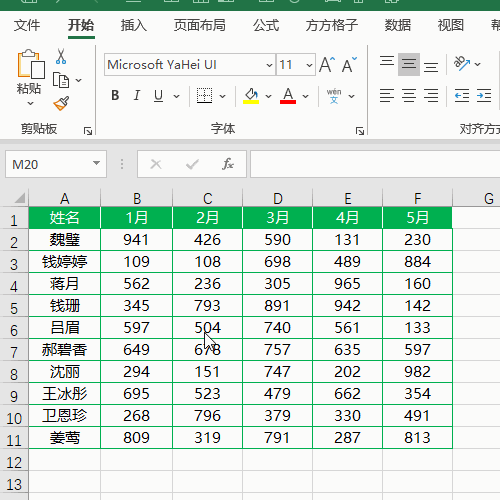Apply red font color

click(x=288, y=96)
